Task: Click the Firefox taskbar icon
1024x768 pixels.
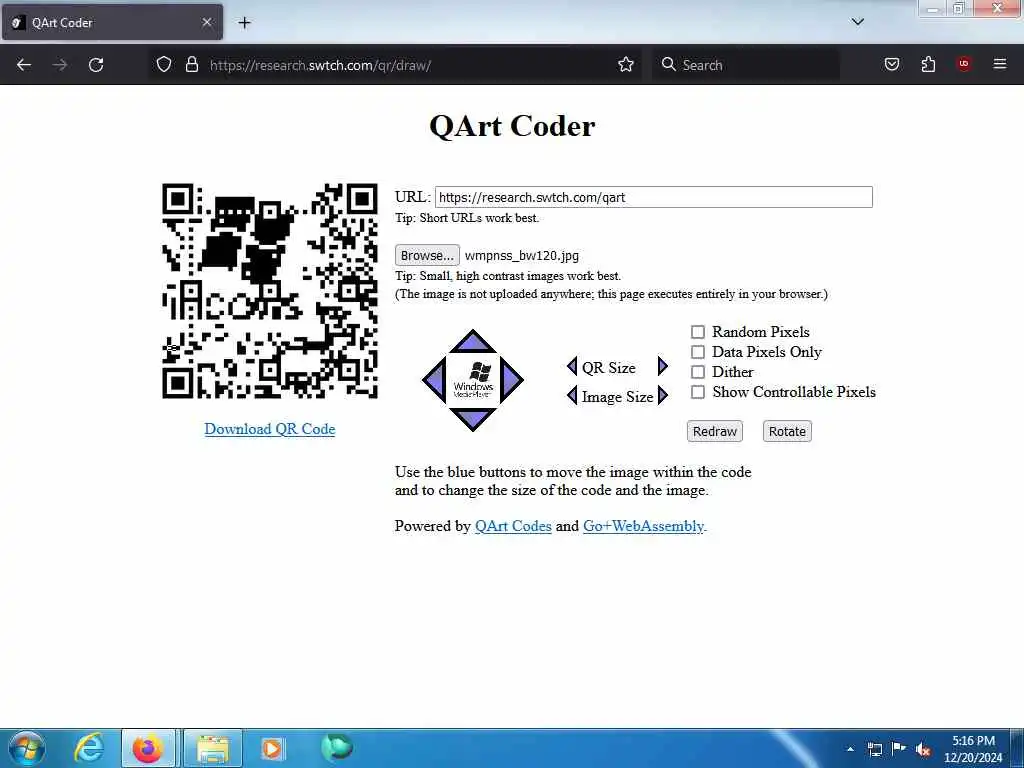Action: 148,748
